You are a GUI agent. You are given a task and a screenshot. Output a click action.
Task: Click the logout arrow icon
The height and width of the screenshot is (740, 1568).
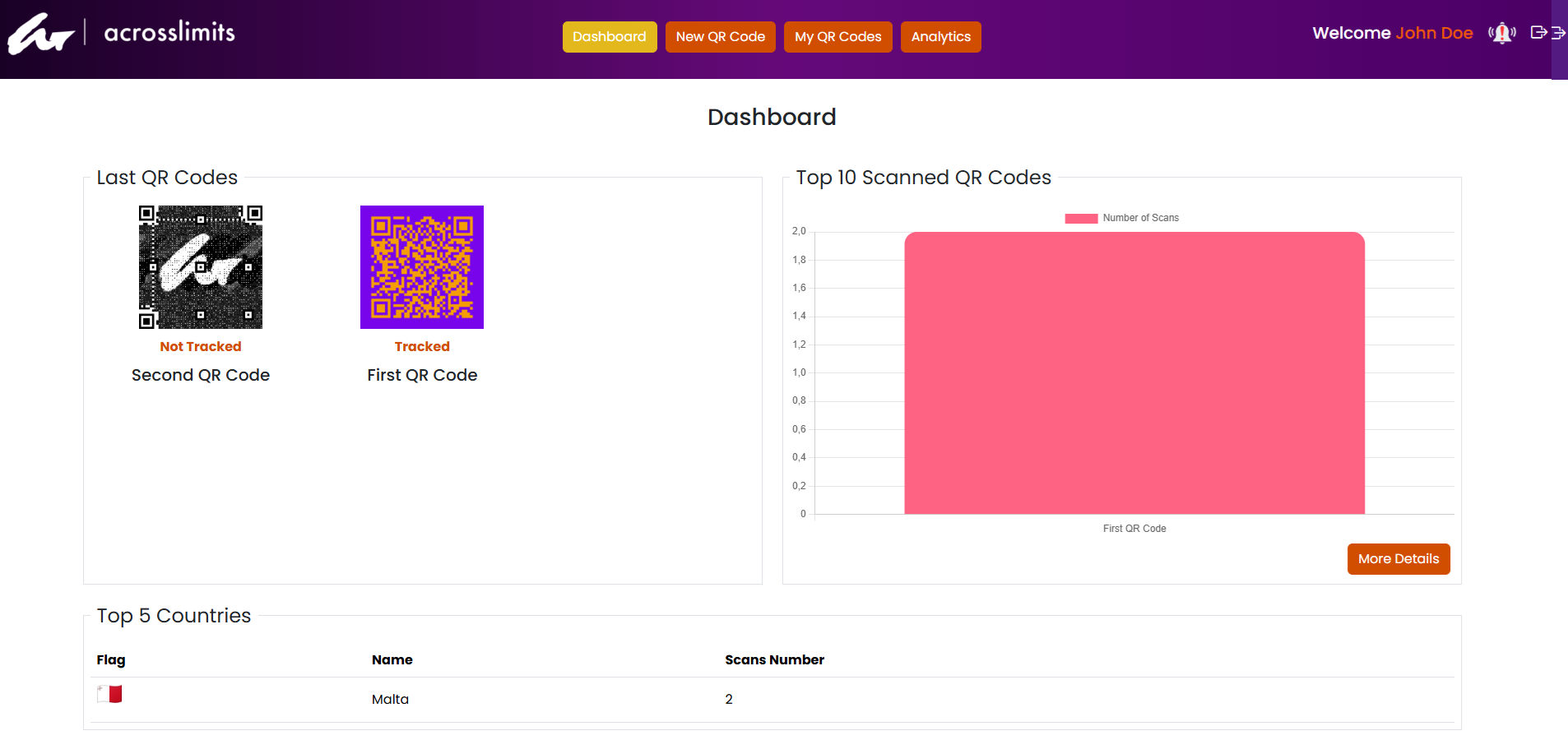[1538, 33]
